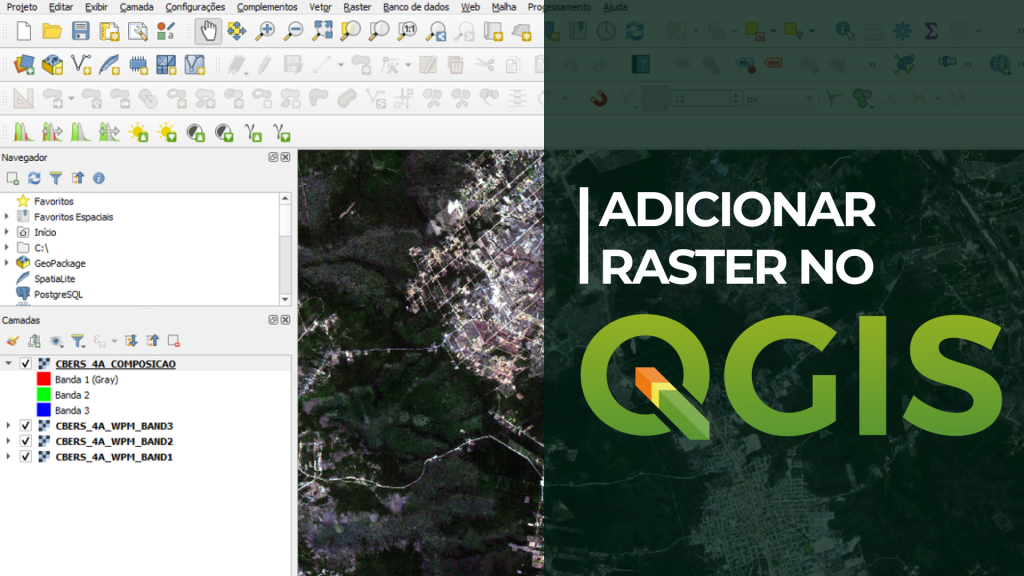Click the Zoom In magnifier tool
This screenshot has width=1024, height=576.
[265, 31]
